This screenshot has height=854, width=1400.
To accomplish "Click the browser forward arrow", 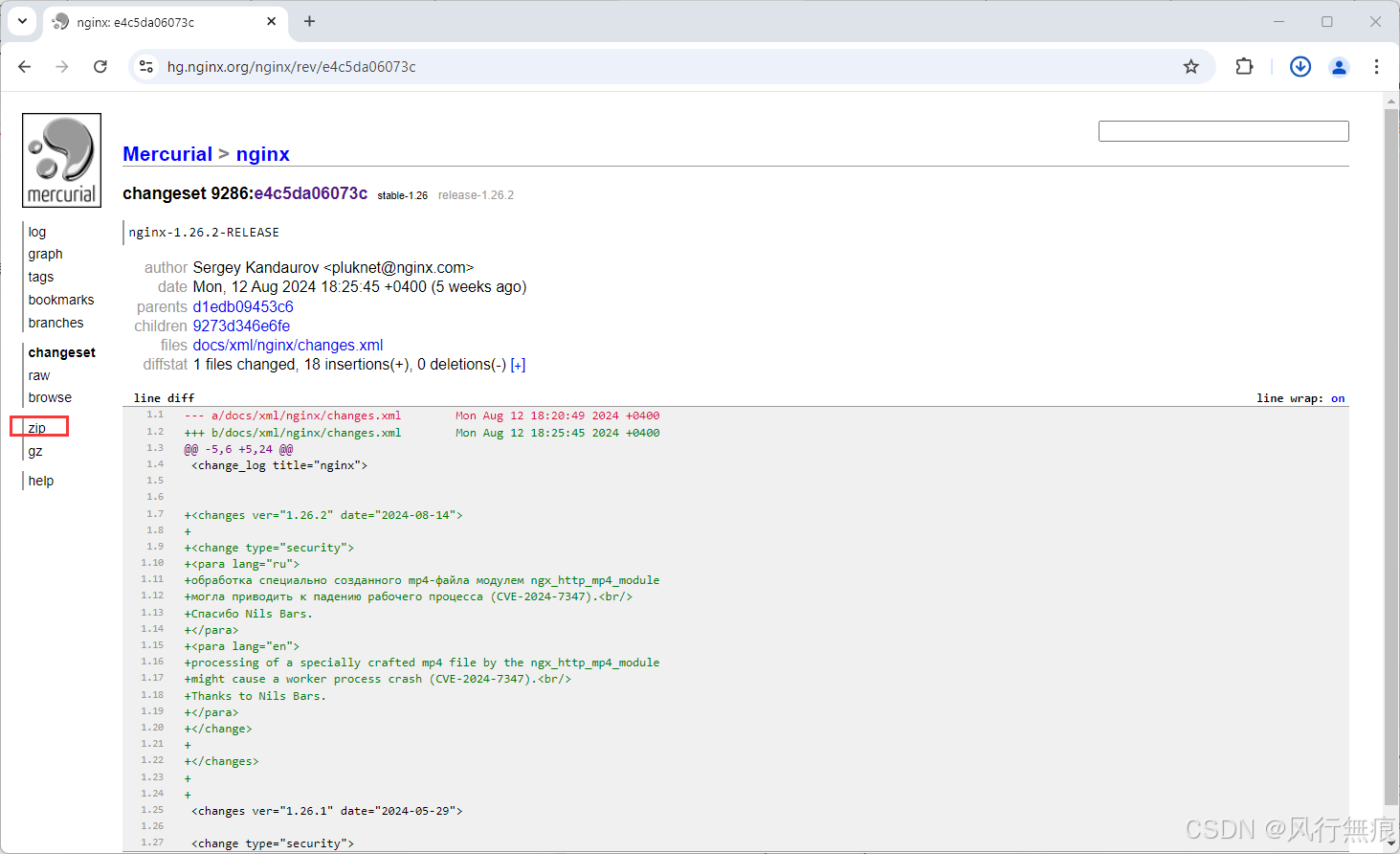I will pyautogui.click(x=62, y=66).
